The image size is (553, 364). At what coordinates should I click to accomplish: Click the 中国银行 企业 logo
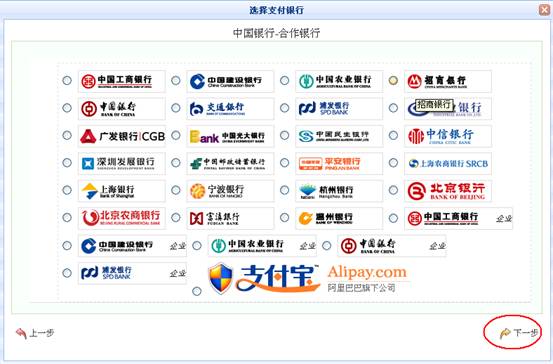392,246
